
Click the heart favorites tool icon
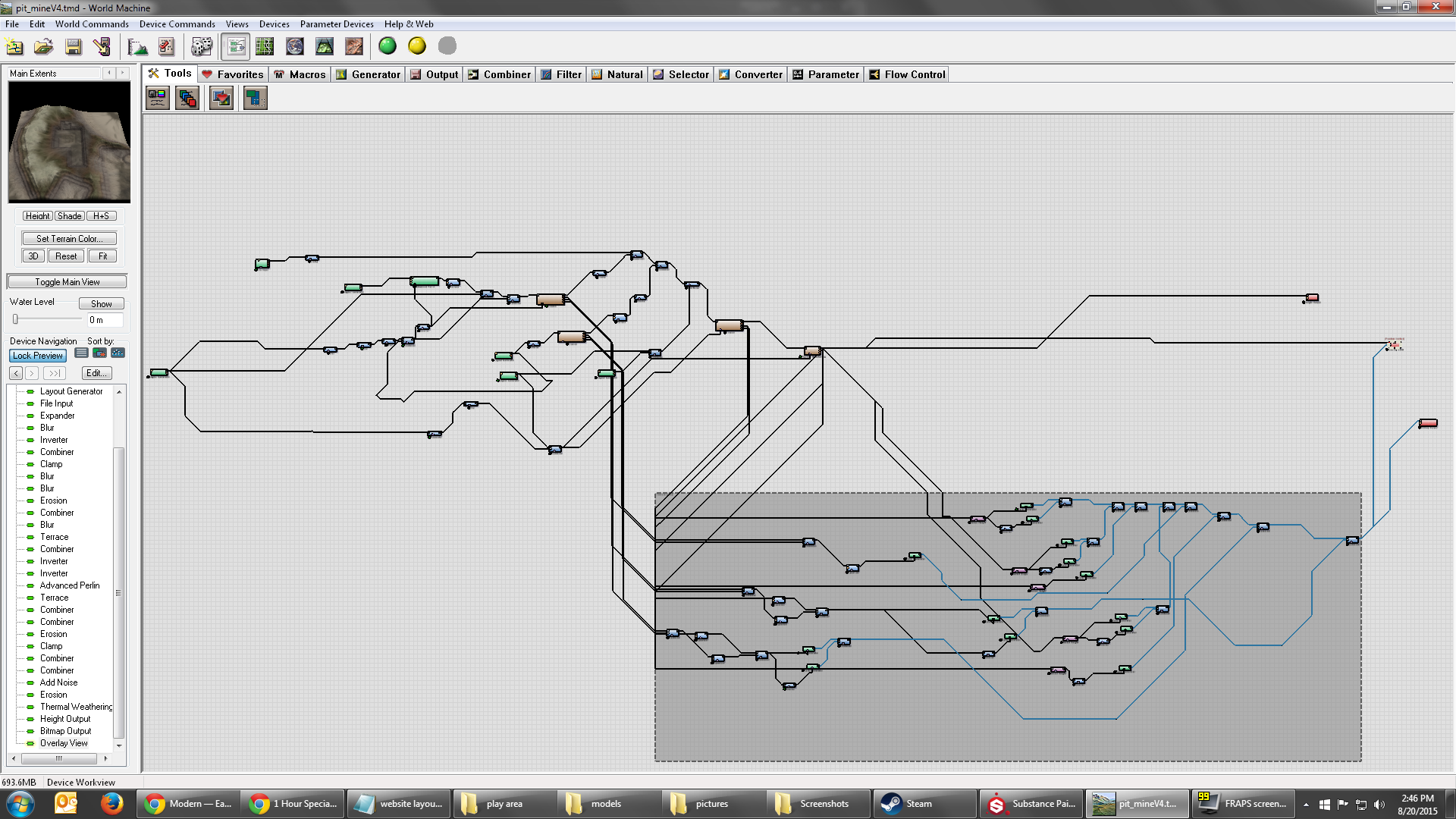(221, 98)
